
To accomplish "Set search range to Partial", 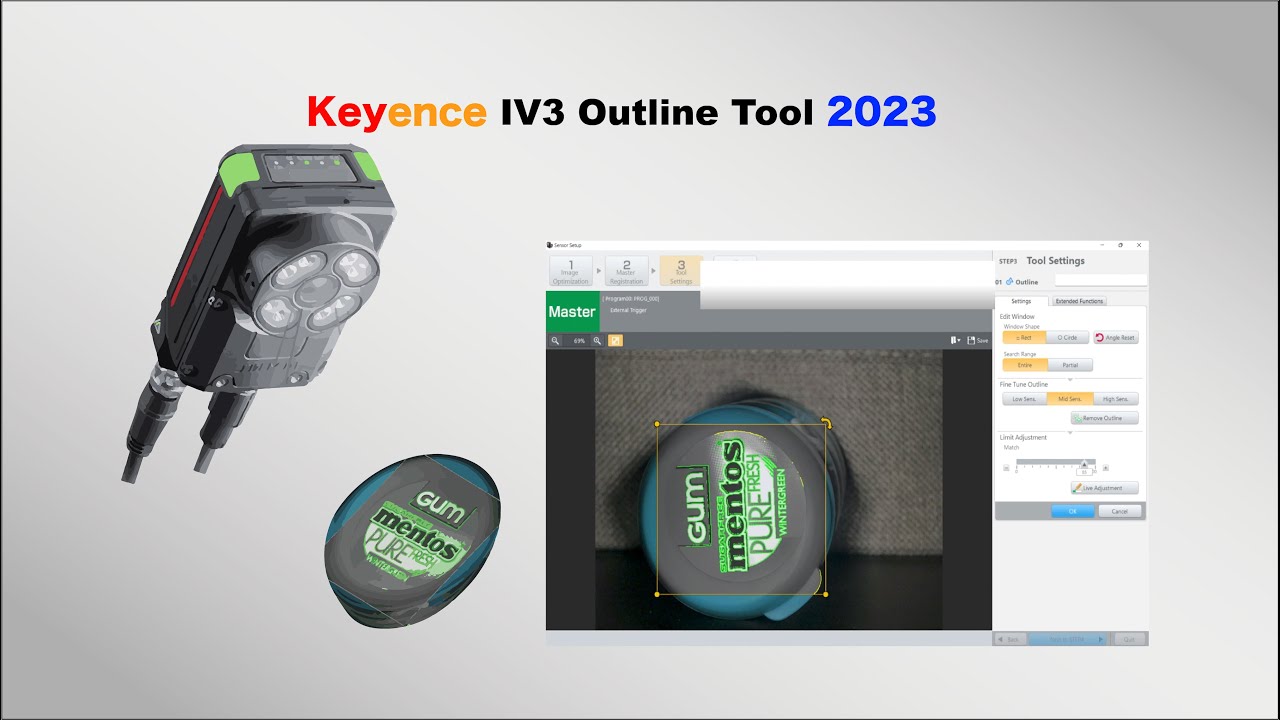I will (1069, 365).
